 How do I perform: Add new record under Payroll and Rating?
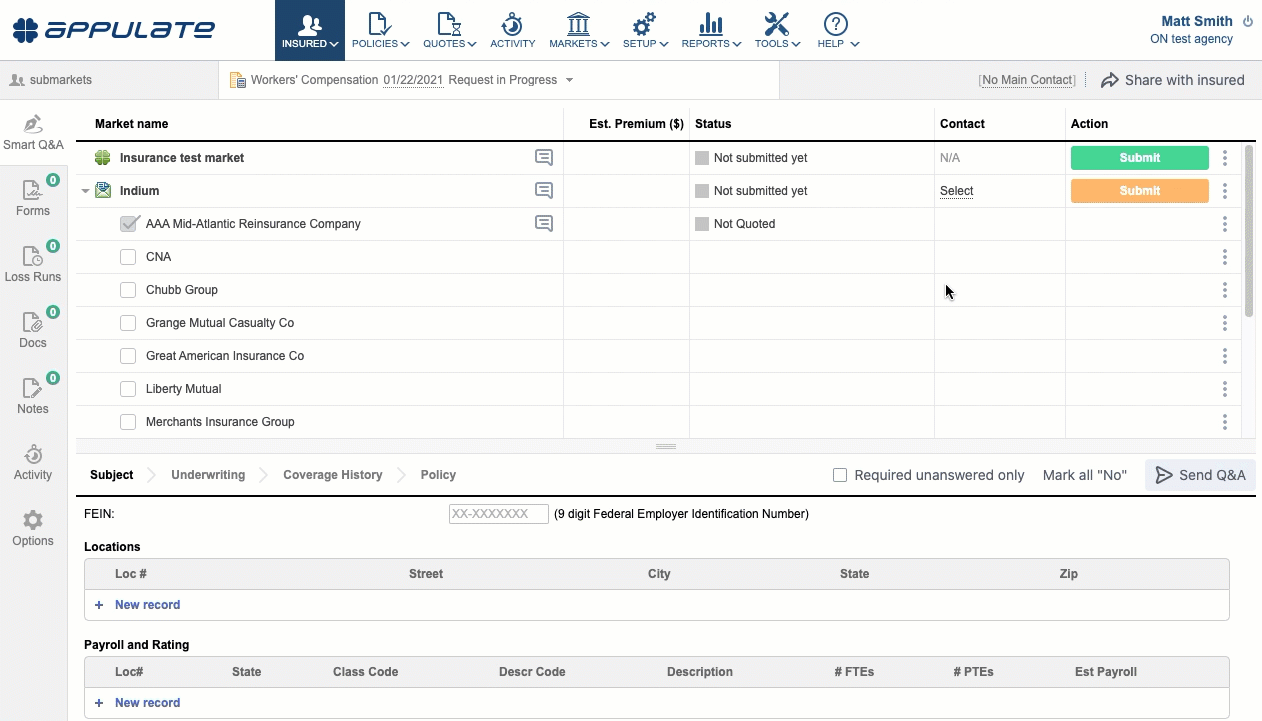[x=138, y=703]
